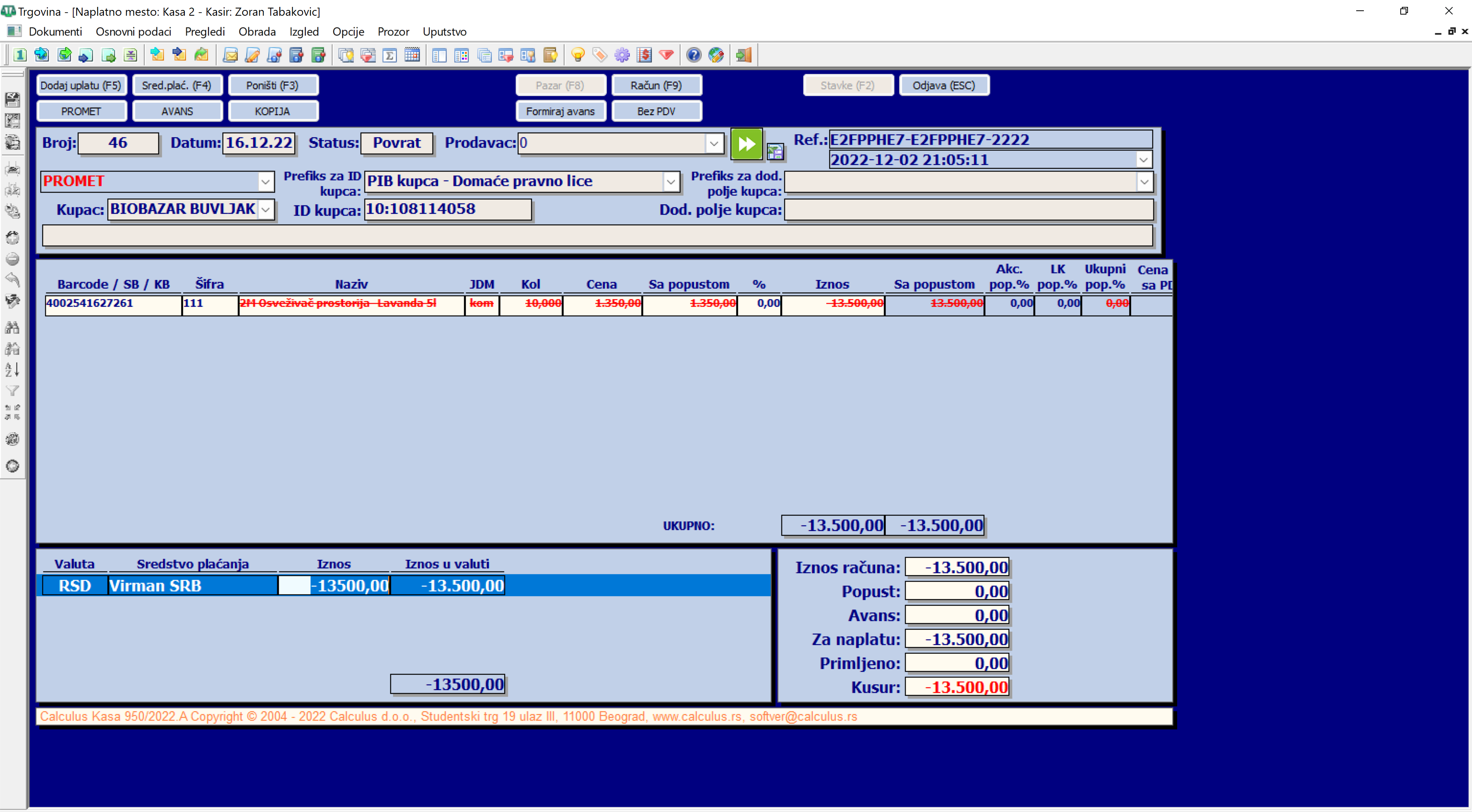1472x812 pixels.
Task: Open the Opcije menu
Action: [x=348, y=32]
